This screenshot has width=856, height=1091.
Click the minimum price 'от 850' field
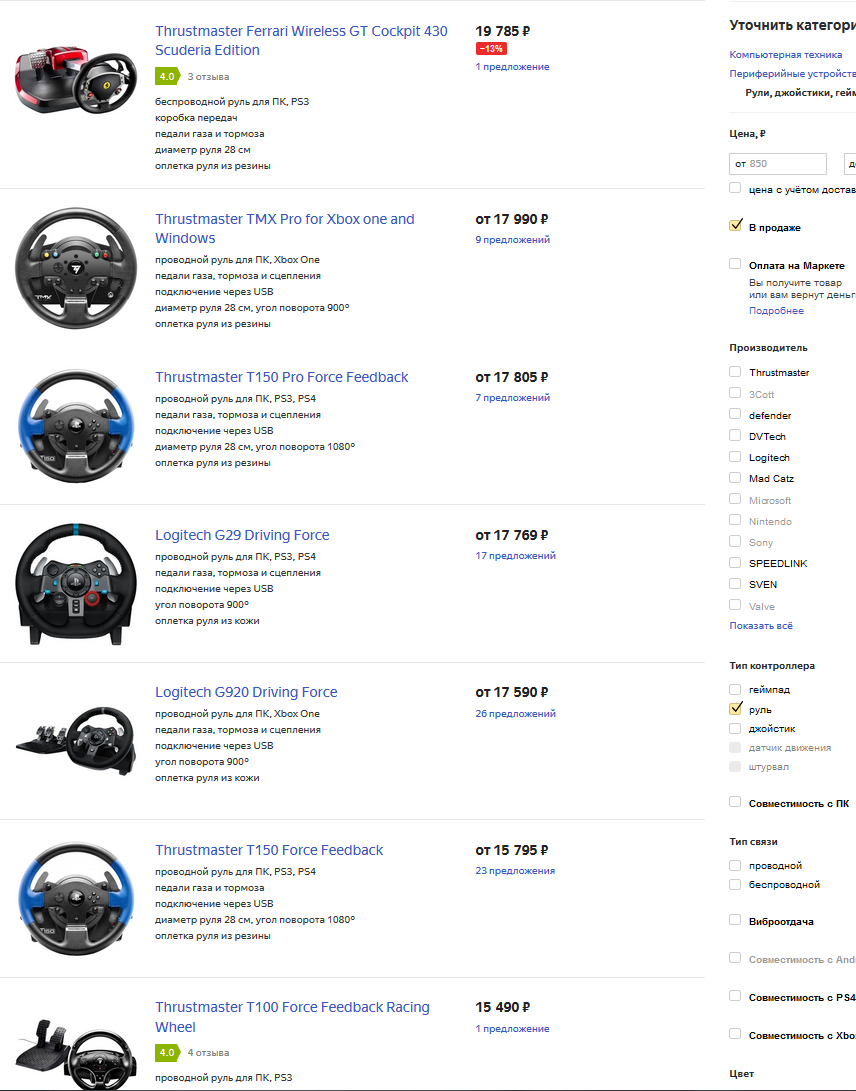[x=777, y=164]
